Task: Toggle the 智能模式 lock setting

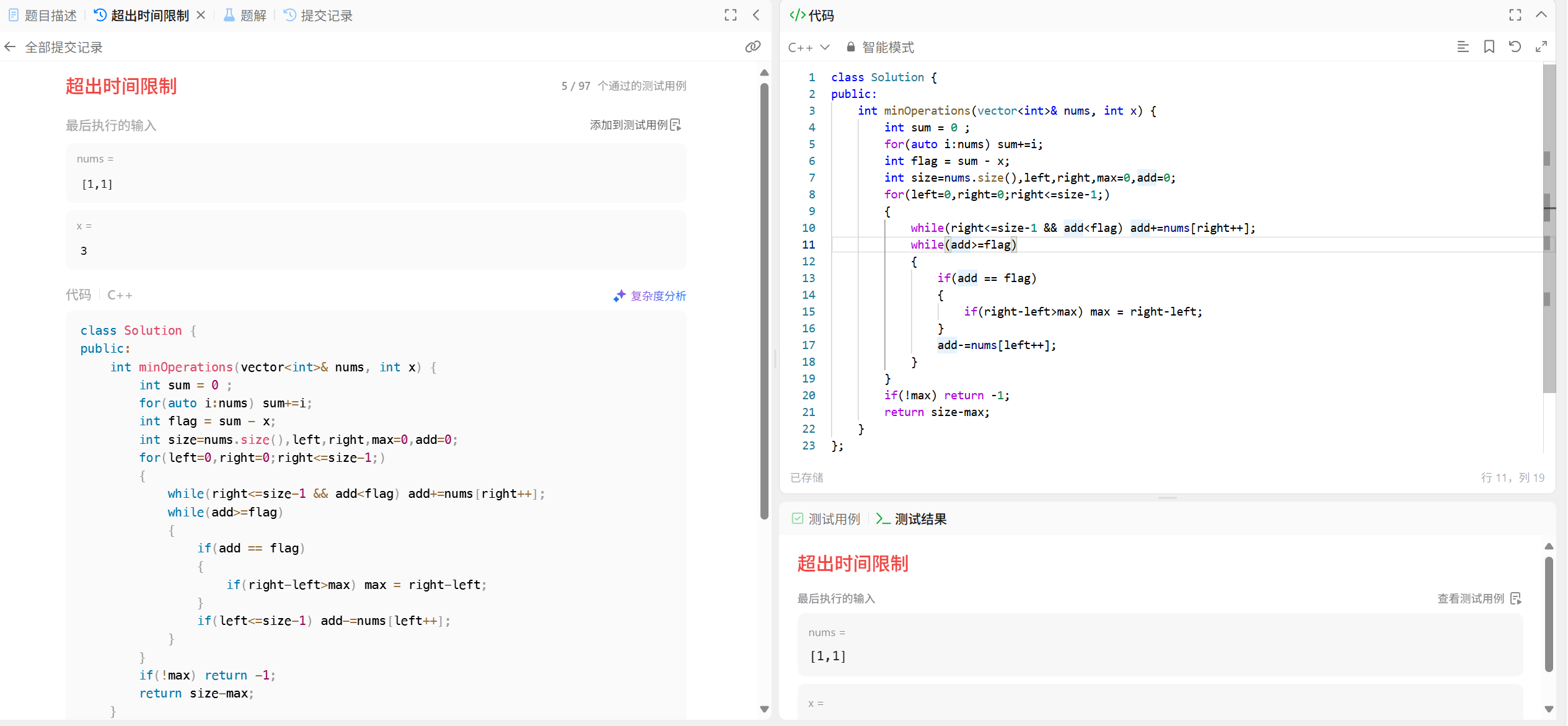Action: pos(880,47)
